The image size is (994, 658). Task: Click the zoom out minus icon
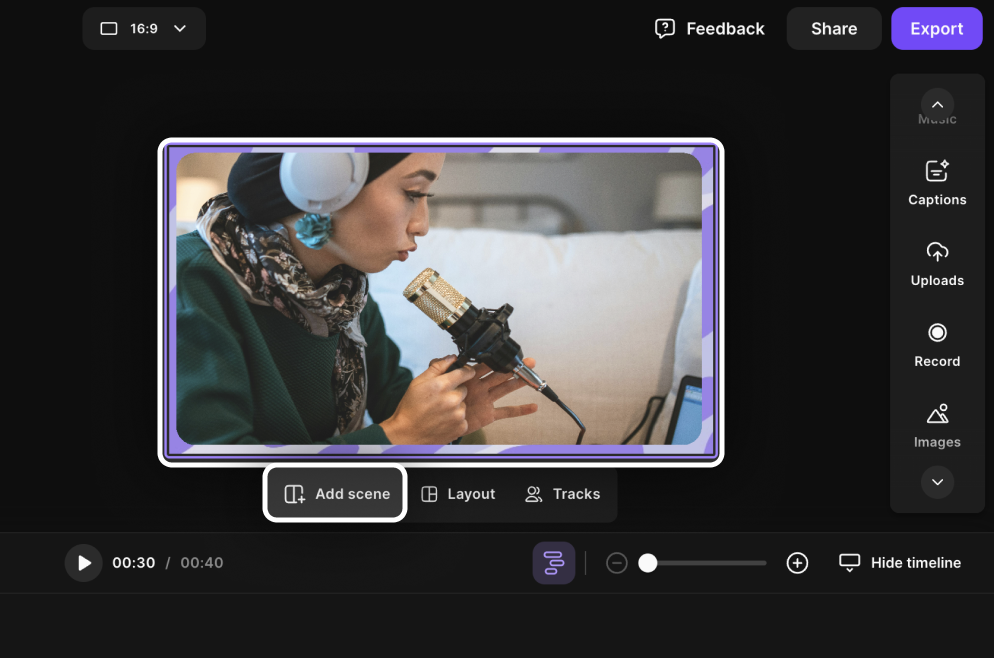click(x=617, y=563)
